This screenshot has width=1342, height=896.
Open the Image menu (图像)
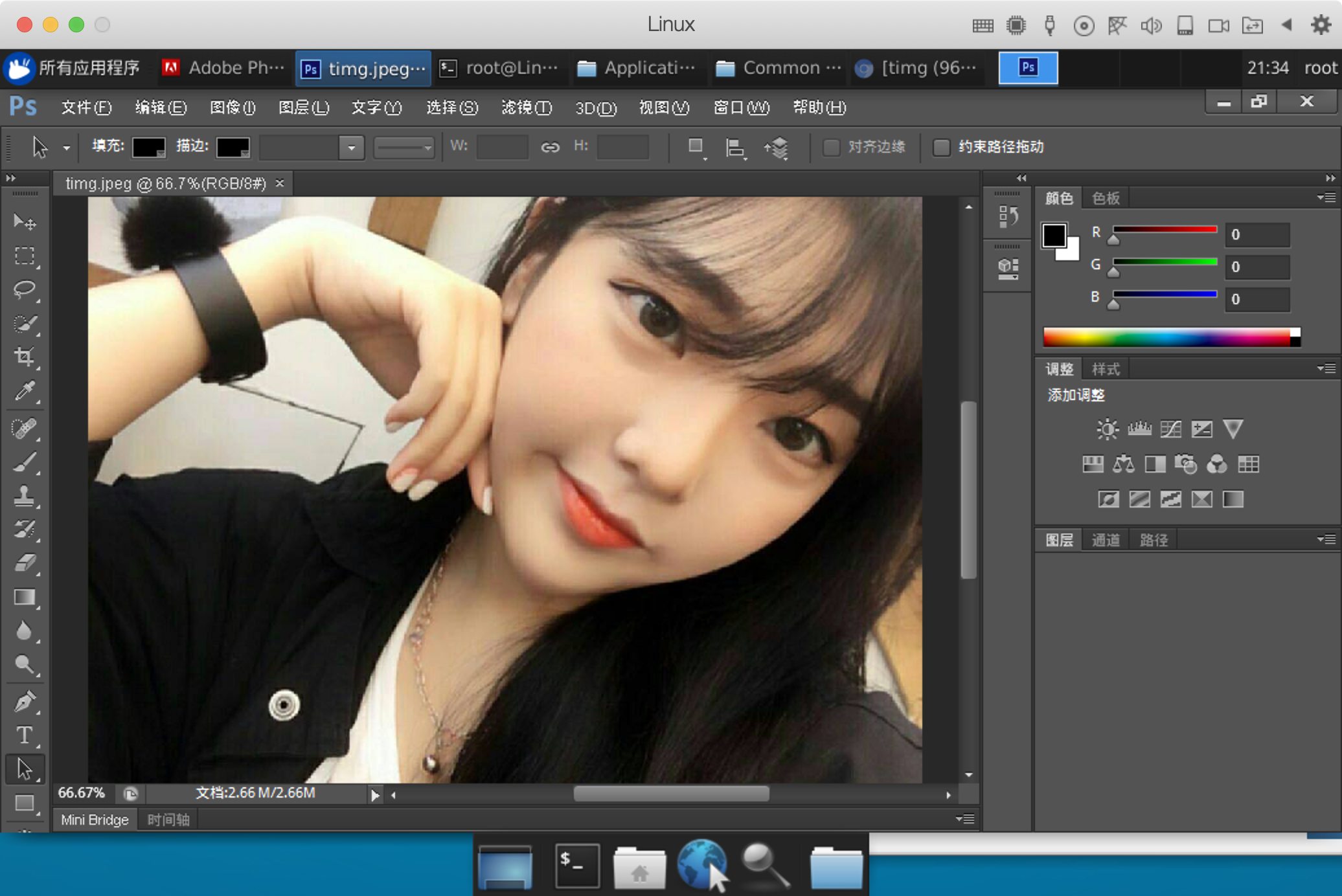(233, 107)
